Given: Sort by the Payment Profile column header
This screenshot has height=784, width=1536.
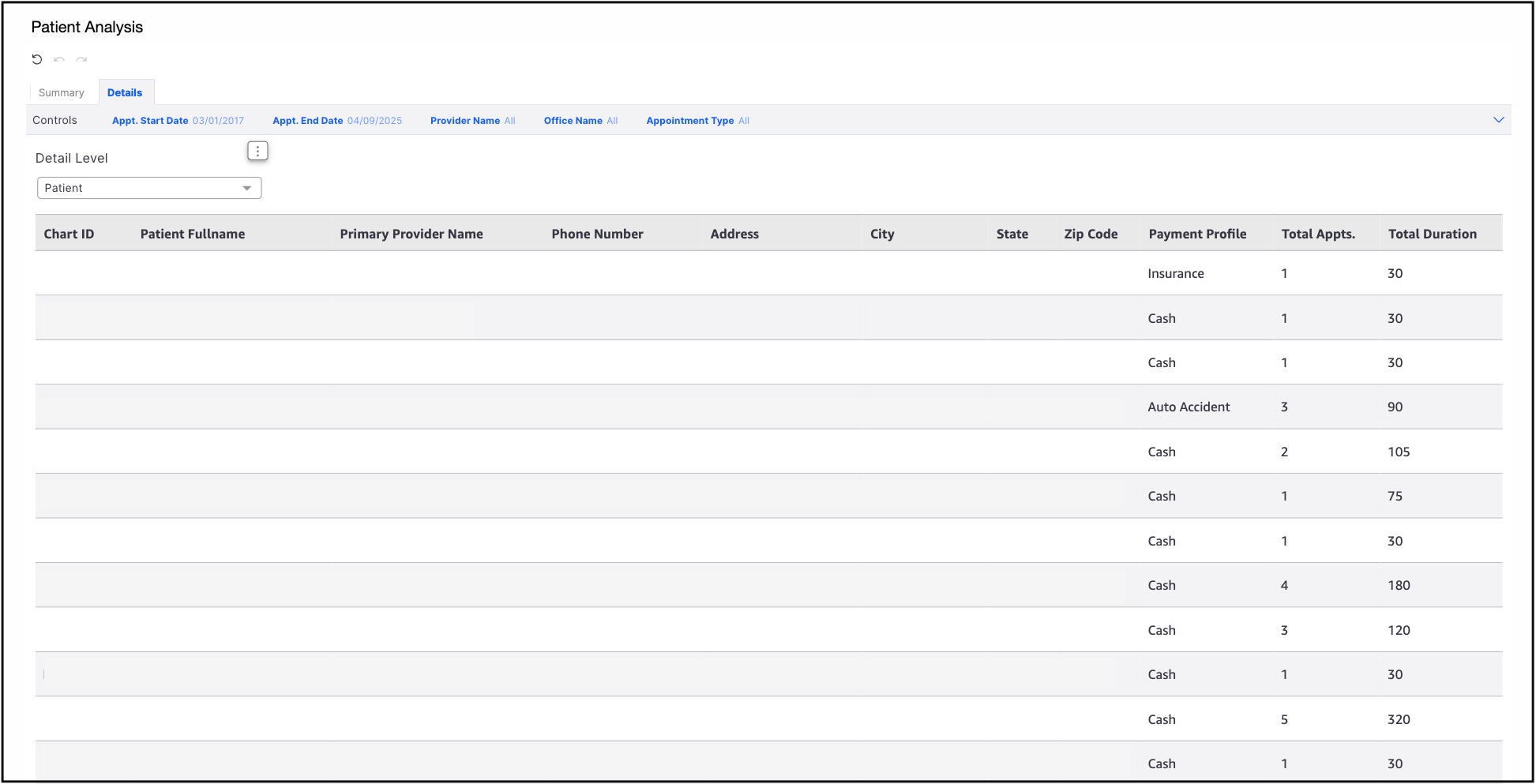Looking at the screenshot, I should 1197,234.
